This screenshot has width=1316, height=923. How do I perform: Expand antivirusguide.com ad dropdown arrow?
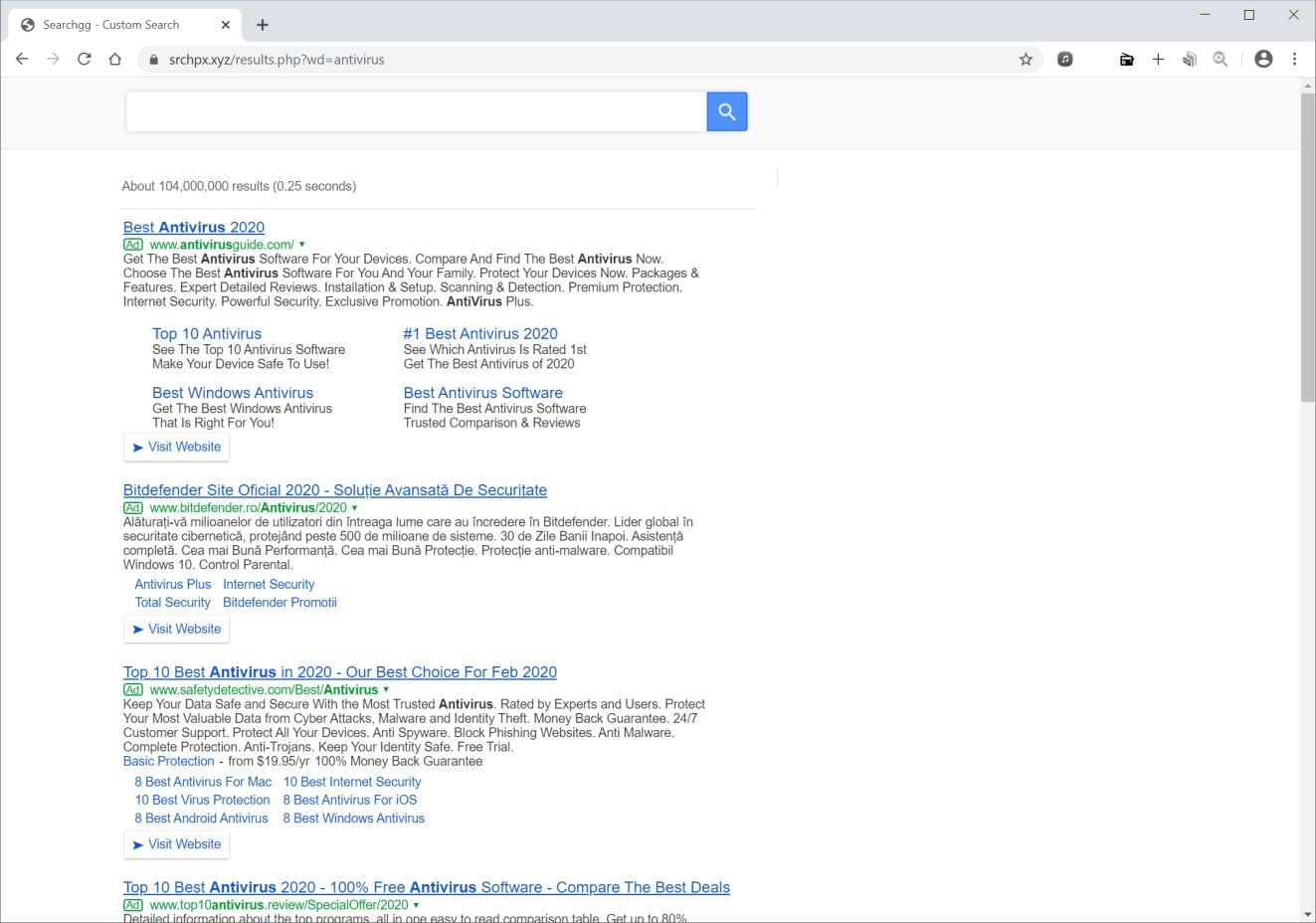(x=301, y=245)
